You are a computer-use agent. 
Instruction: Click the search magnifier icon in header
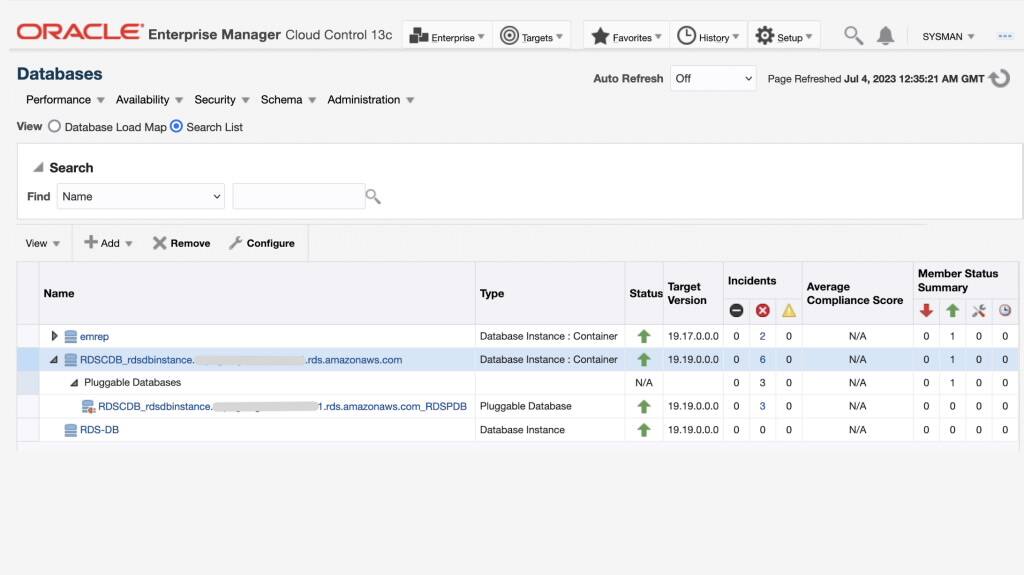point(853,36)
